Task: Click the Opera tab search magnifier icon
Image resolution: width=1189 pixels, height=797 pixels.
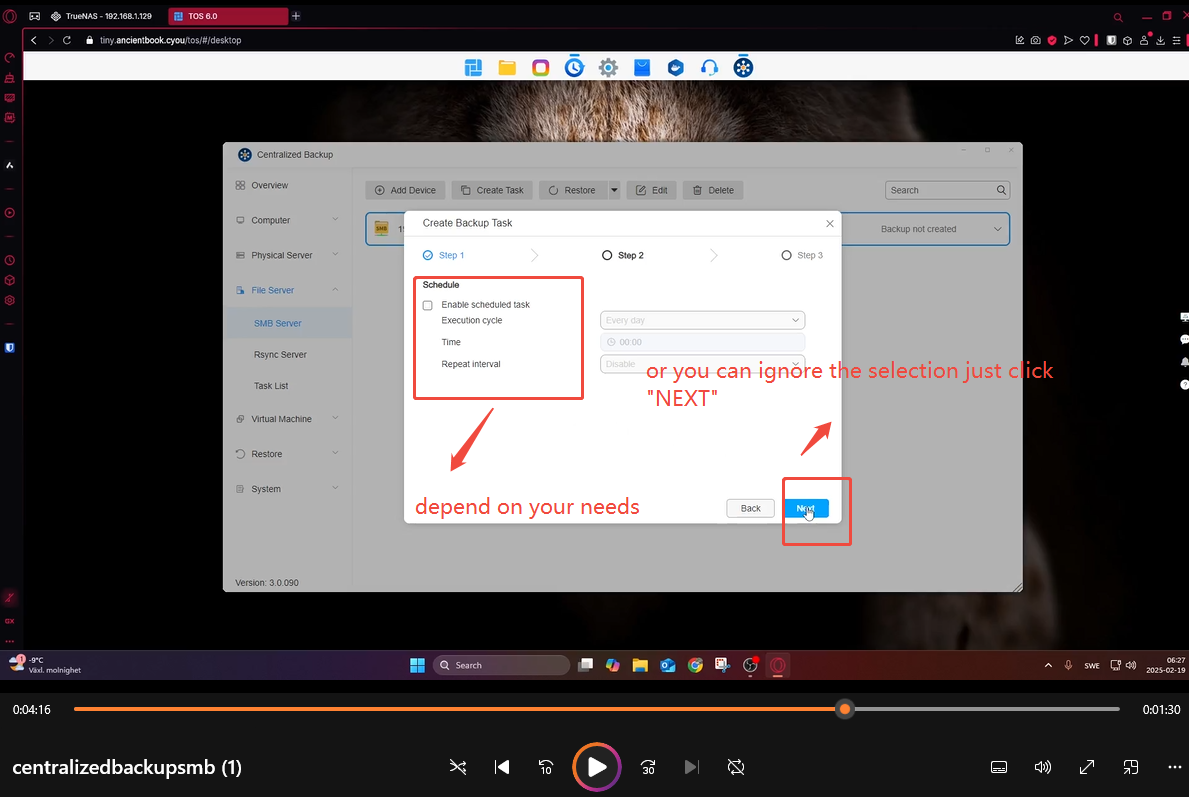Action: click(1118, 16)
